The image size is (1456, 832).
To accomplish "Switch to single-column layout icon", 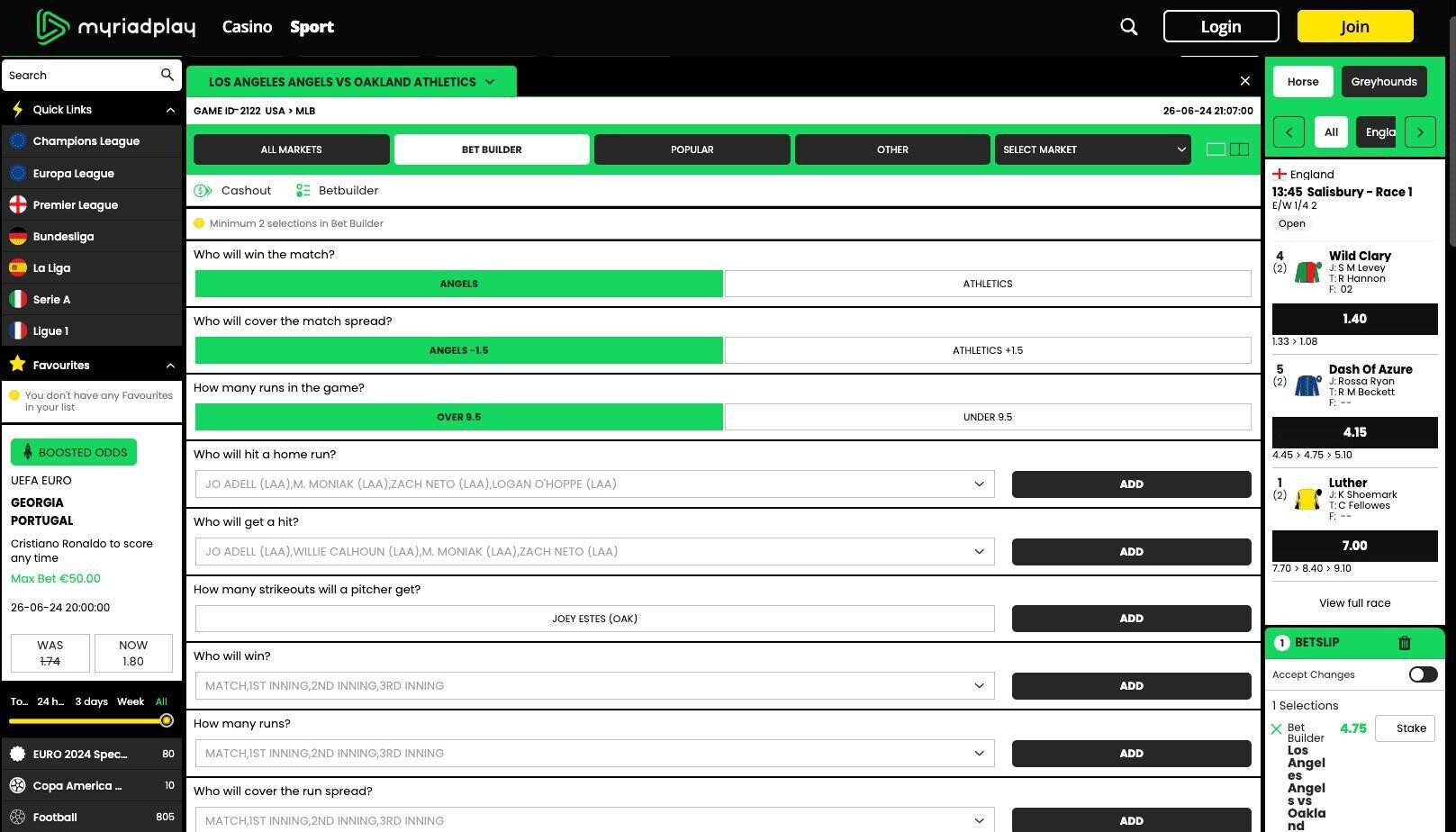I will (x=1216, y=149).
